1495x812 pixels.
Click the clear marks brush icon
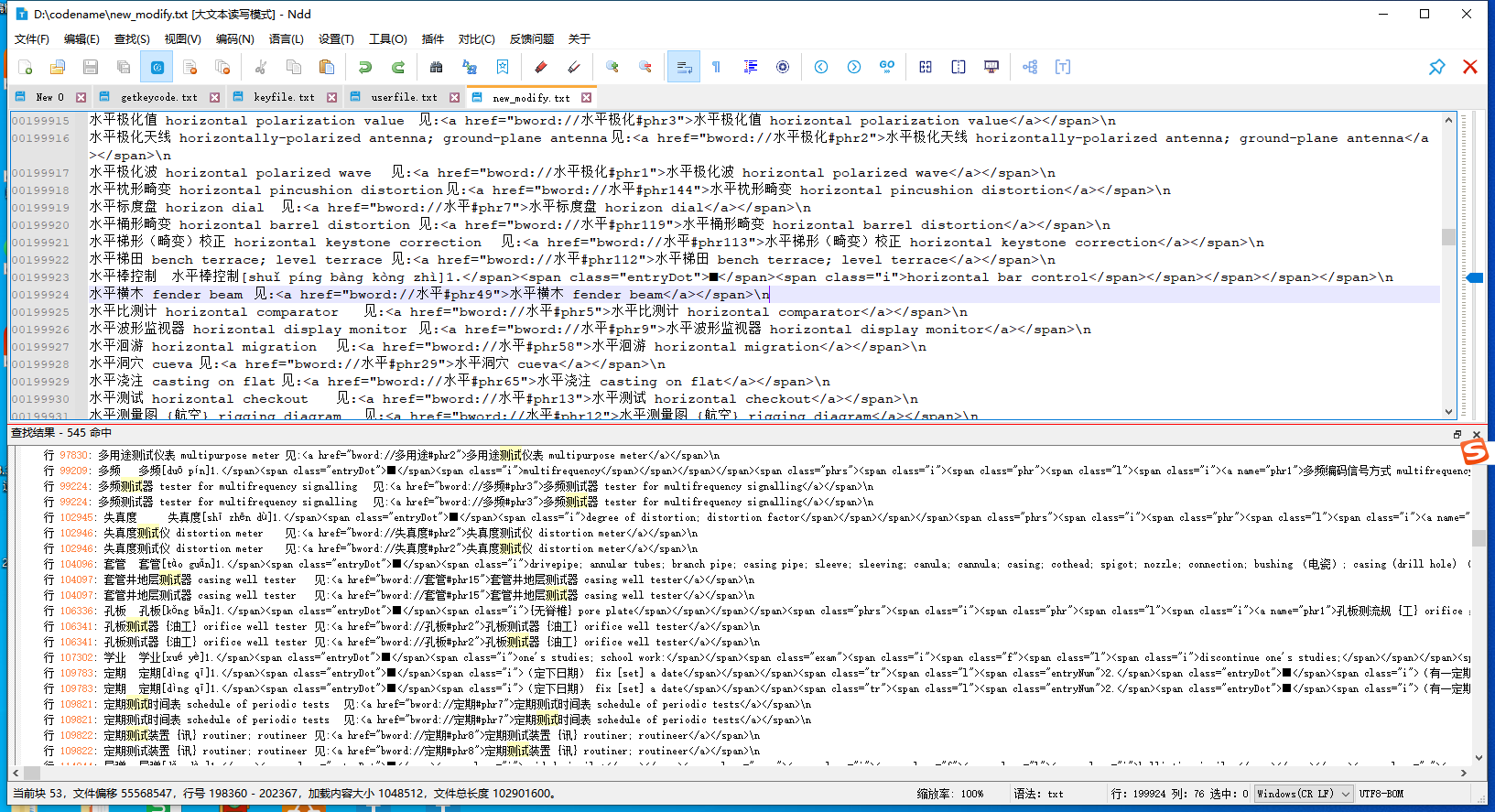pyautogui.click(x=574, y=67)
